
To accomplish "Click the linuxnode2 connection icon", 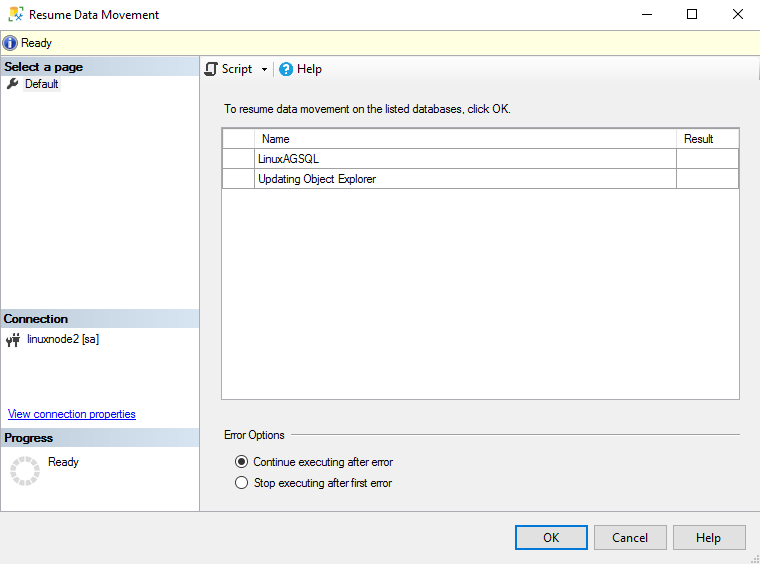I will pos(13,340).
